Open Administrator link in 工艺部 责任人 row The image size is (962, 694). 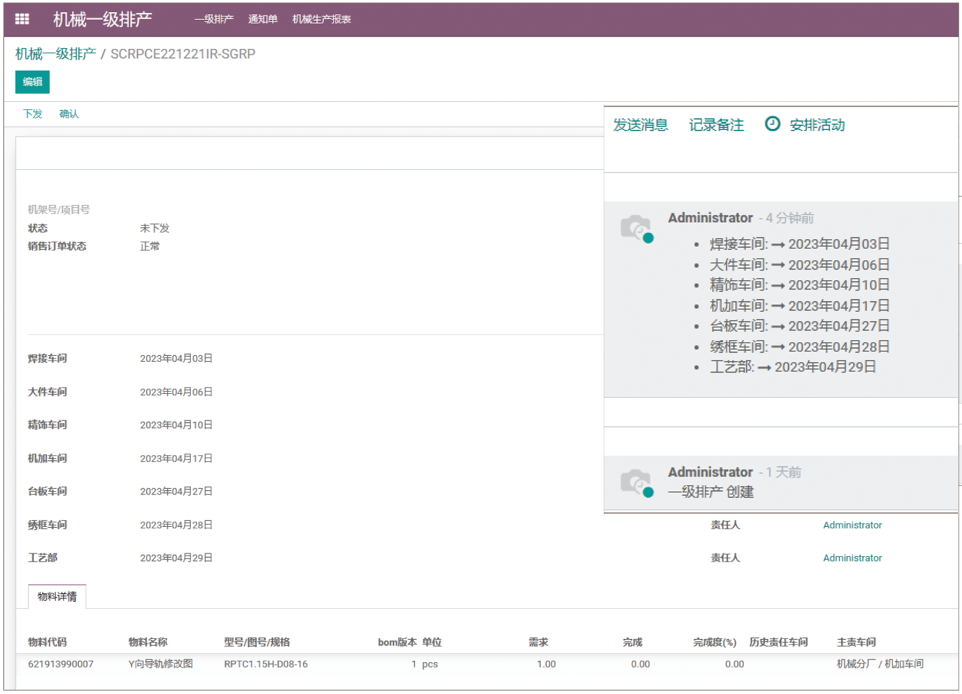pyautogui.click(x=852, y=558)
